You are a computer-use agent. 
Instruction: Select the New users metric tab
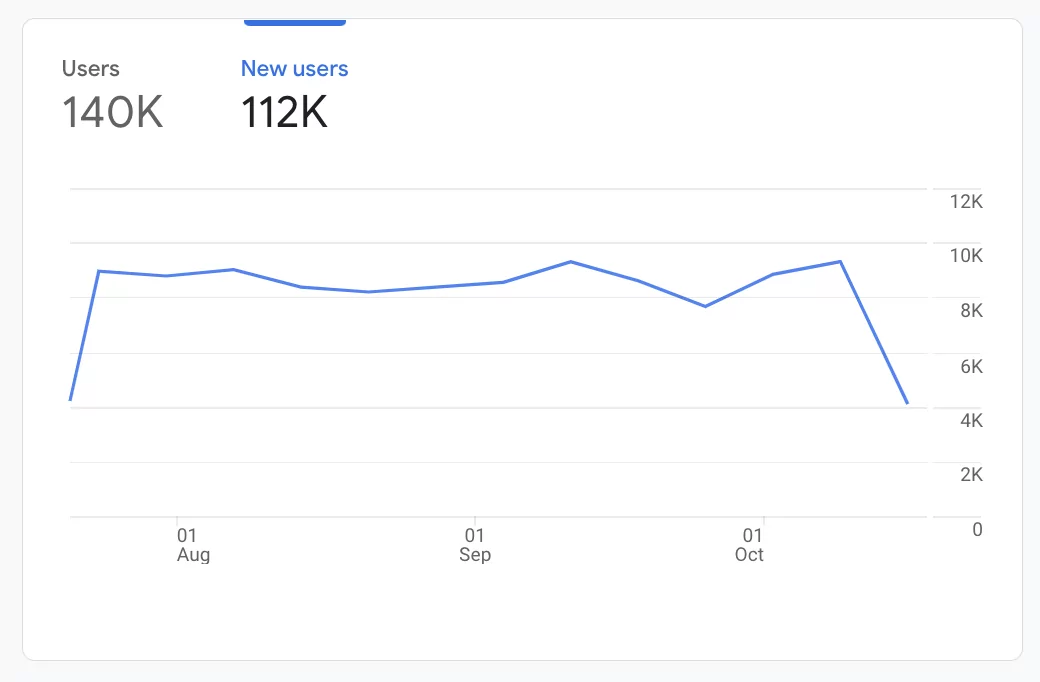point(294,69)
